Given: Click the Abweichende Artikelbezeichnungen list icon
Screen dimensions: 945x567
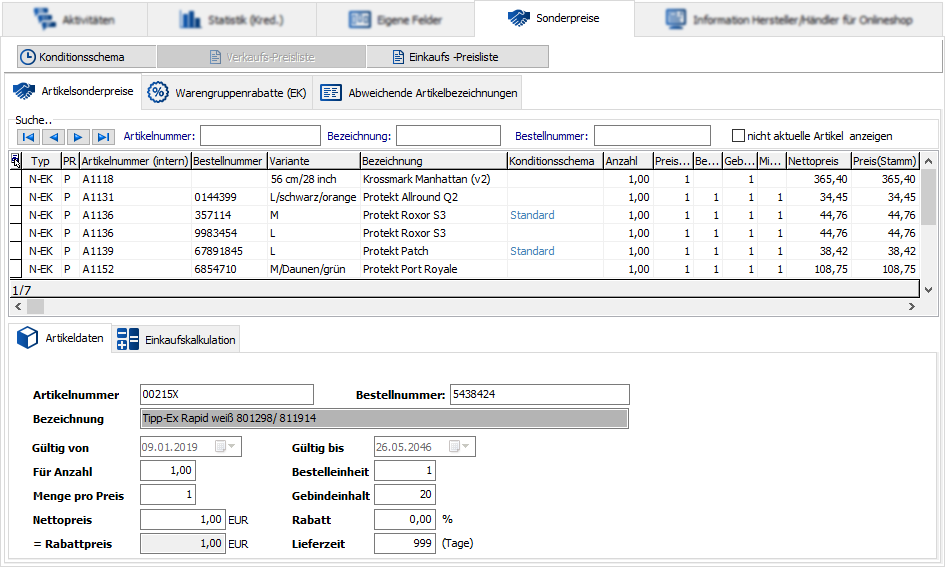Looking at the screenshot, I should 331,93.
